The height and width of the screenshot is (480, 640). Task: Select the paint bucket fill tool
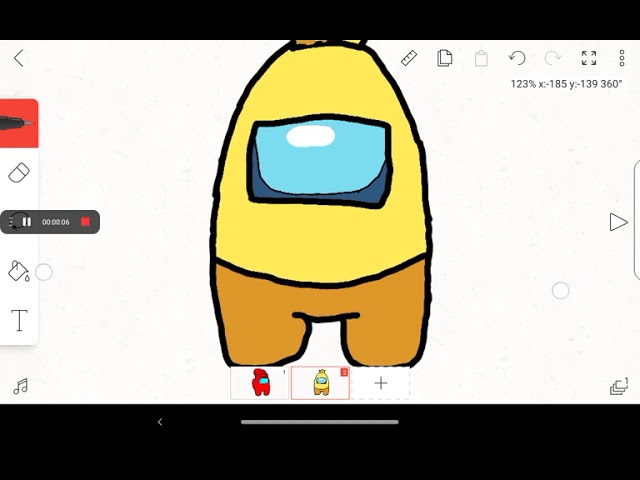(19, 271)
